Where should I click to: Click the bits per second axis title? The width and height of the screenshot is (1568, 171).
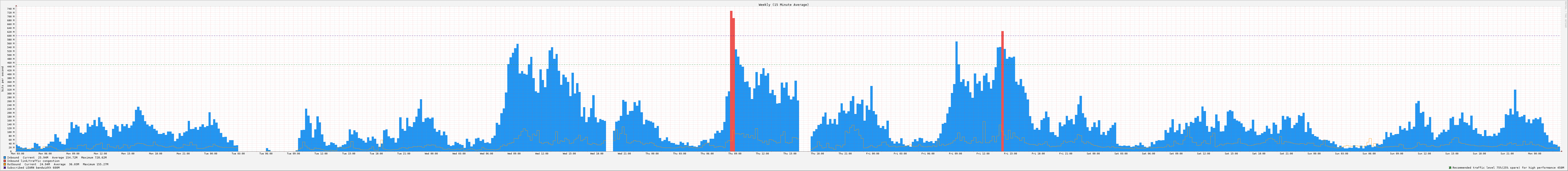(x=2, y=79)
